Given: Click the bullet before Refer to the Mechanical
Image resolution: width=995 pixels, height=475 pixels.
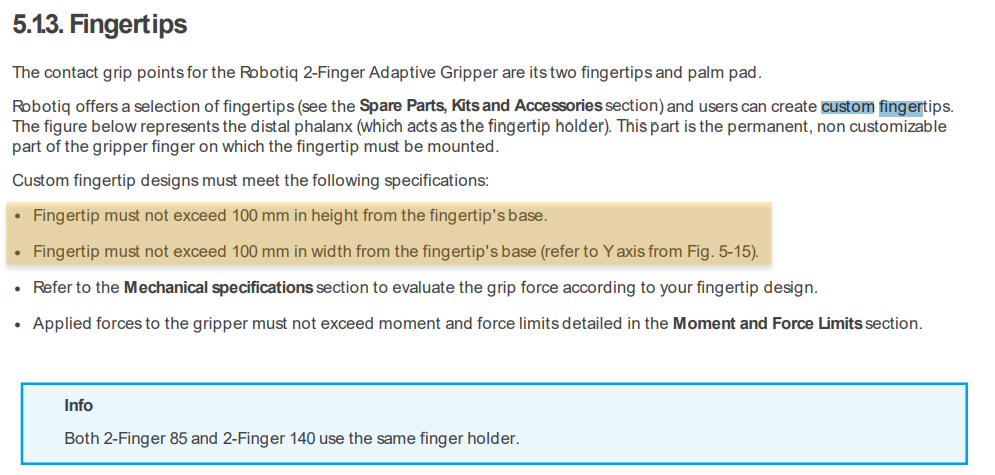Looking at the screenshot, I should point(18,289).
